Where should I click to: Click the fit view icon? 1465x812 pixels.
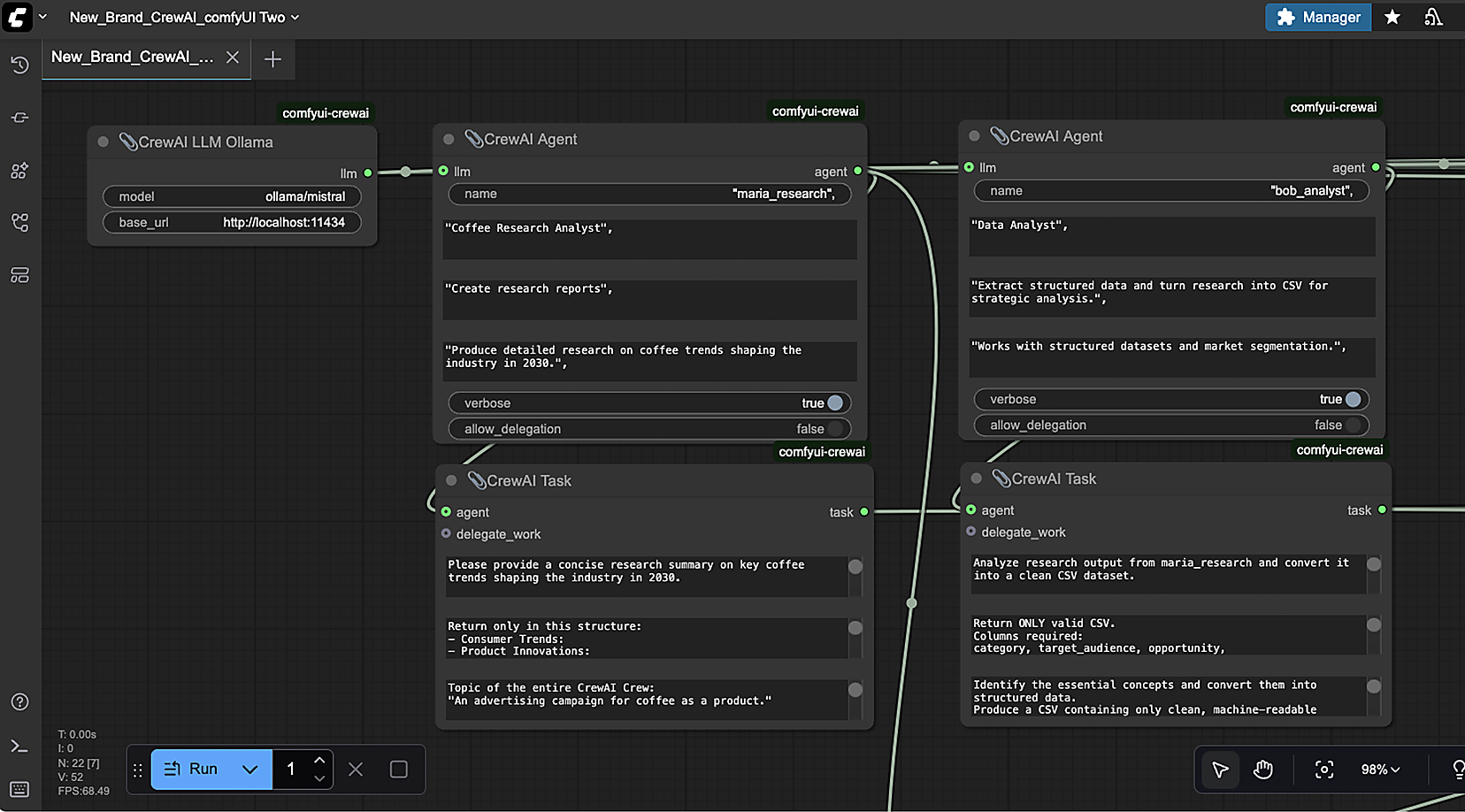click(1323, 770)
